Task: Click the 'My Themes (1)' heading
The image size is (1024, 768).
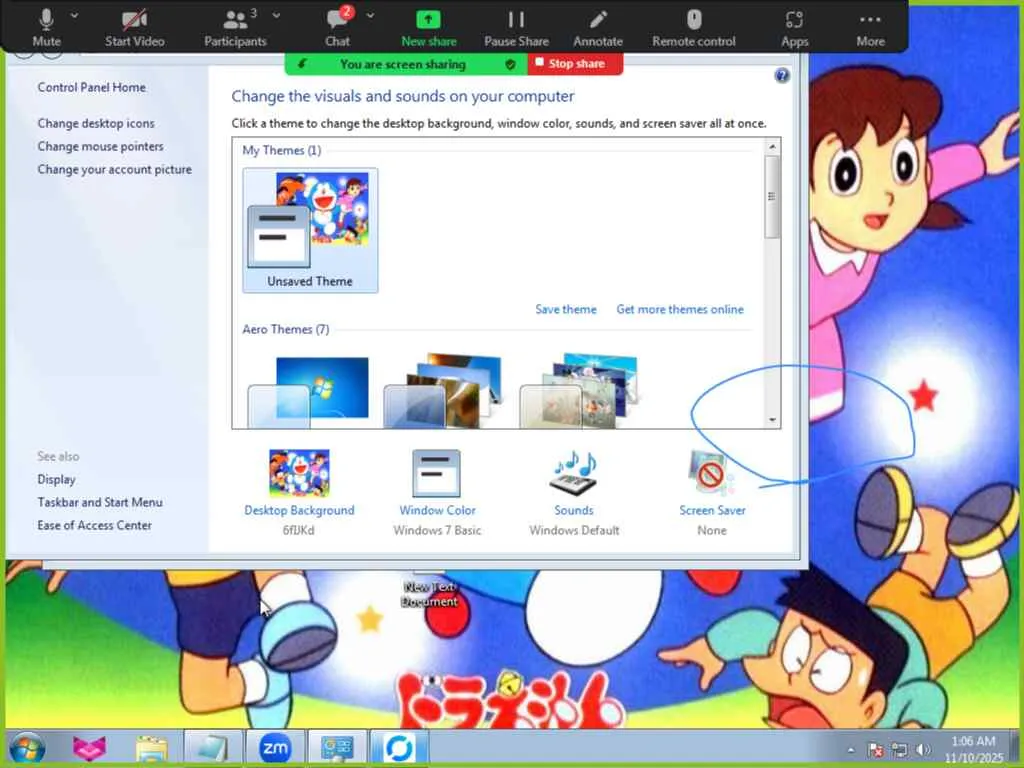Action: tap(281, 150)
